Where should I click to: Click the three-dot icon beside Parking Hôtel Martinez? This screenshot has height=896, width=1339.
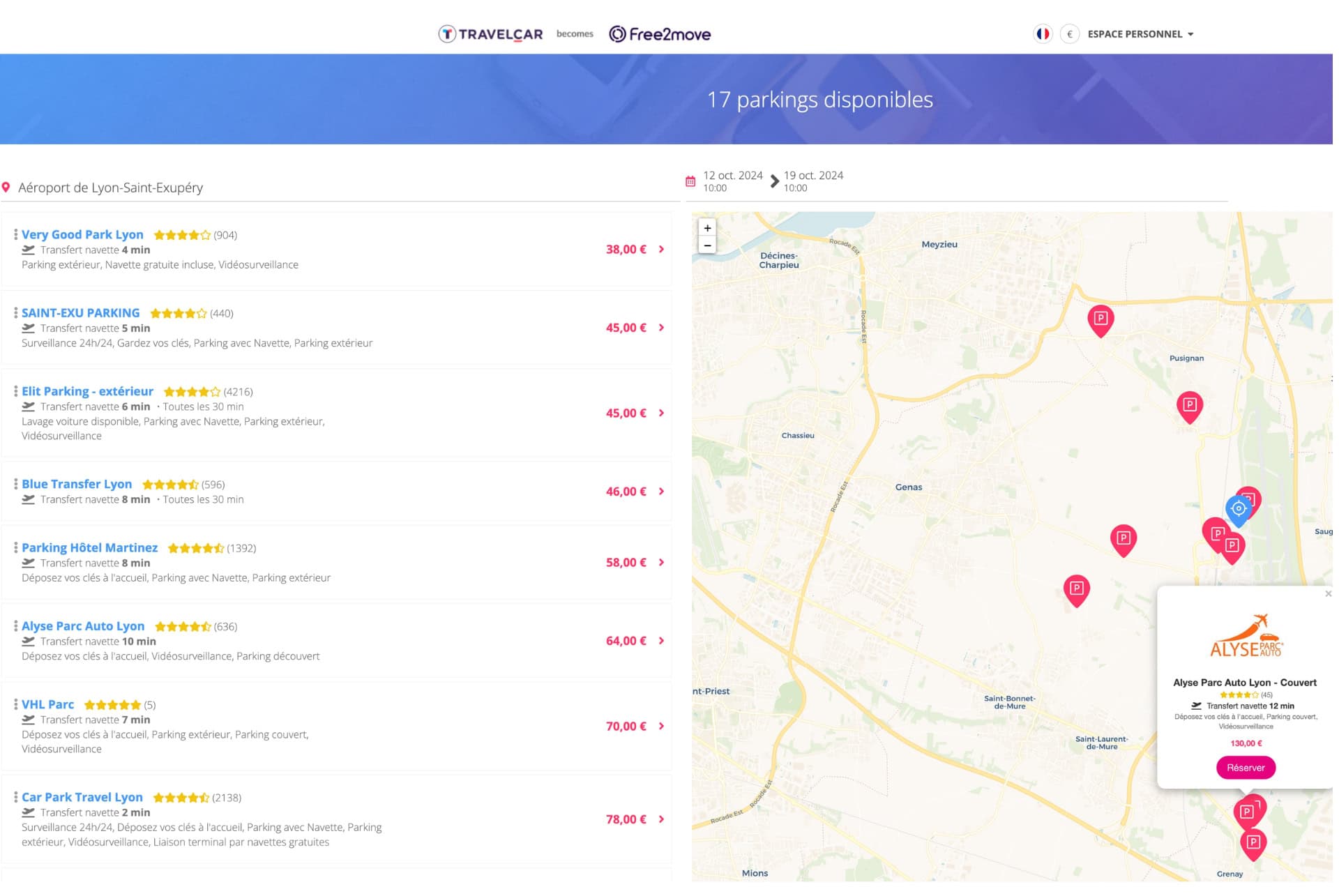point(15,548)
